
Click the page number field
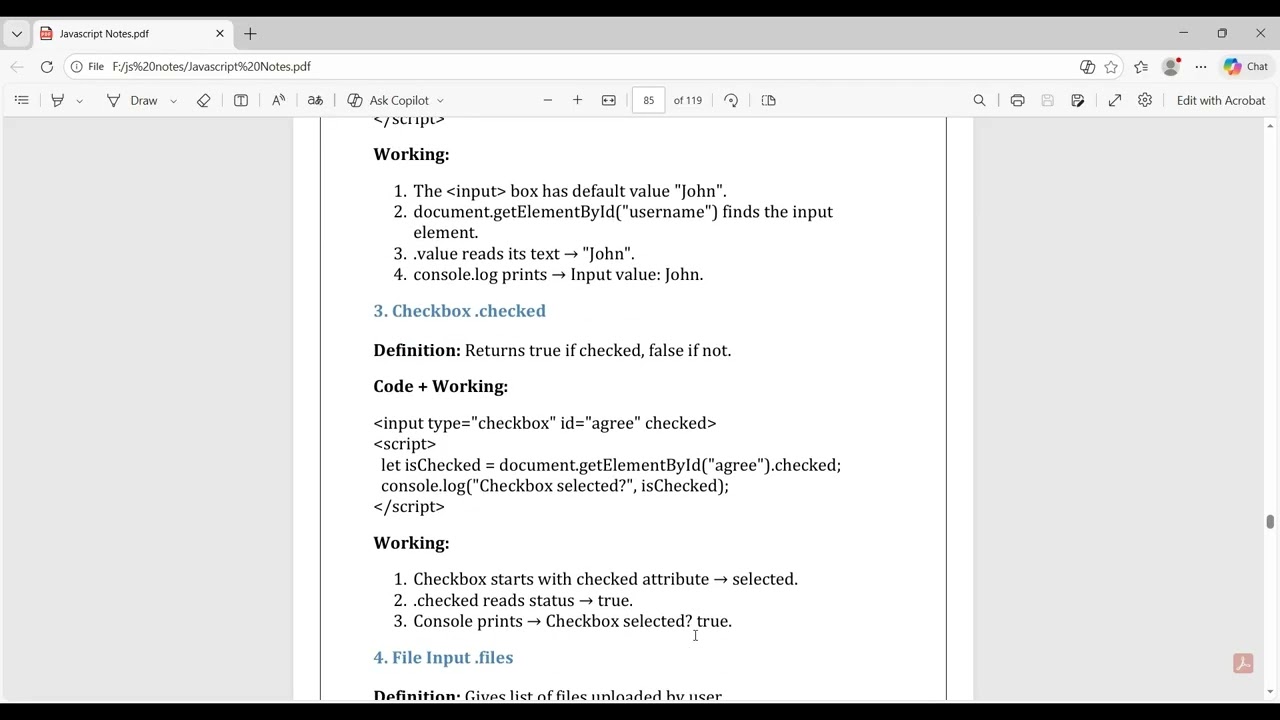pyautogui.click(x=649, y=100)
